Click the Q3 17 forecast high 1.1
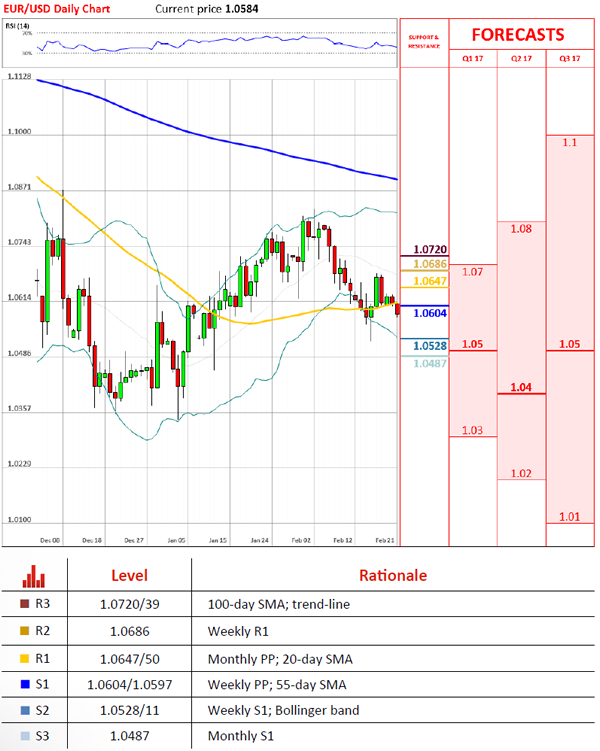Screen dimensions: 600x751 [570, 143]
